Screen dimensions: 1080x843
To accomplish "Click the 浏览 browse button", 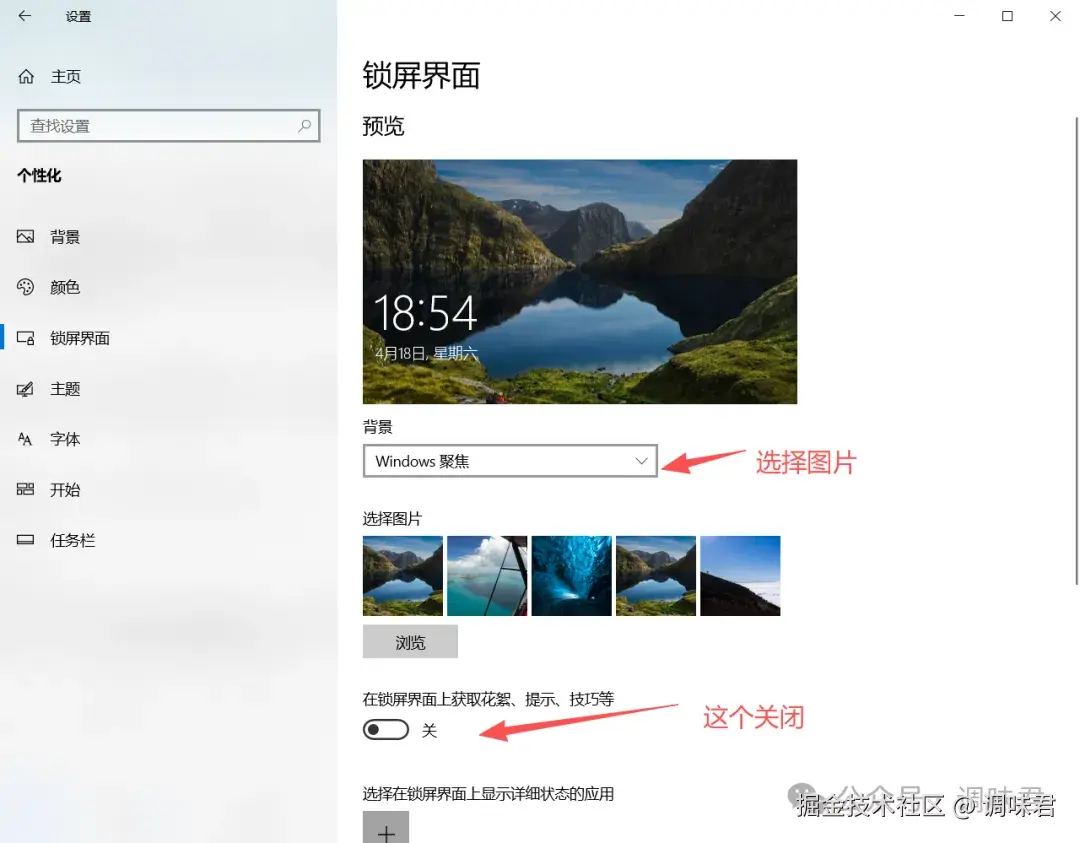I will [411, 642].
